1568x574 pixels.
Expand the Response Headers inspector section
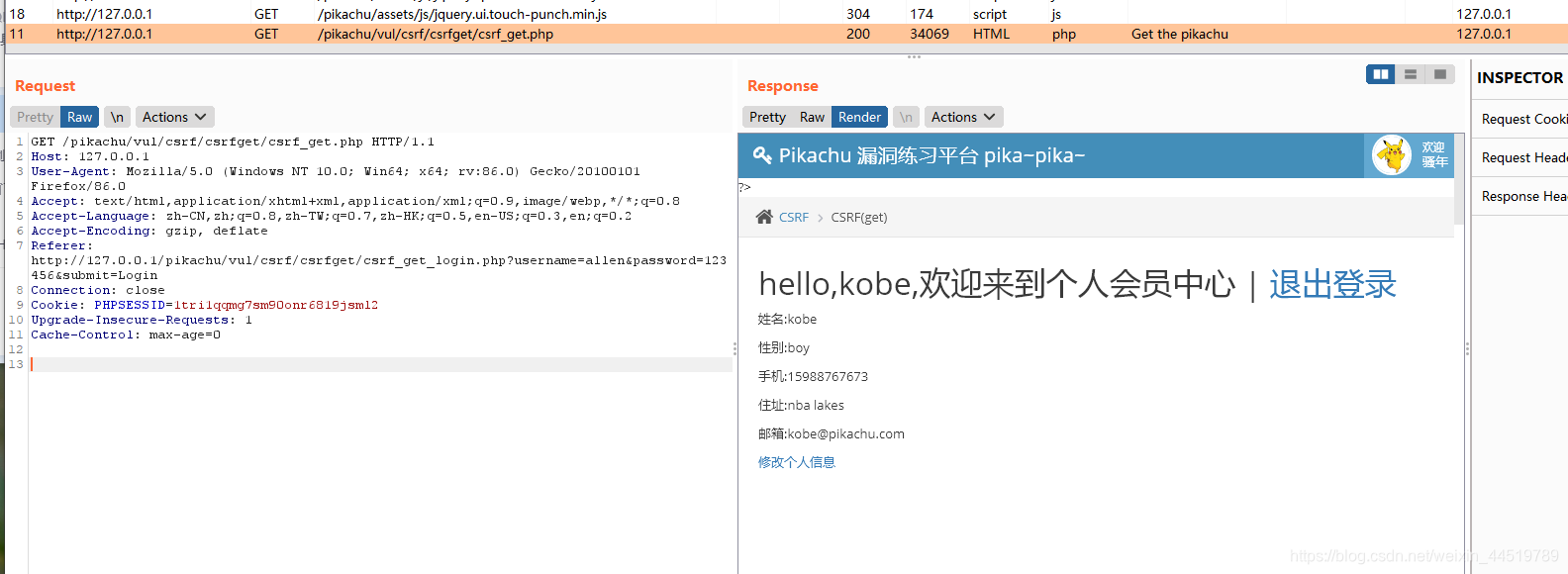(1519, 196)
